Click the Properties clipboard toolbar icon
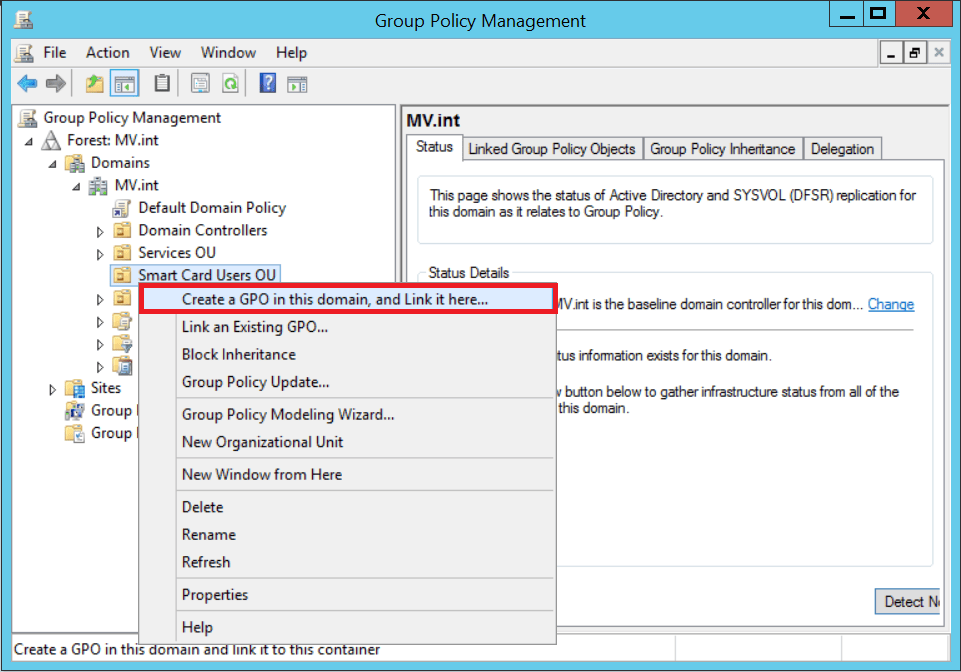This screenshot has height=672, width=961. (x=160, y=83)
